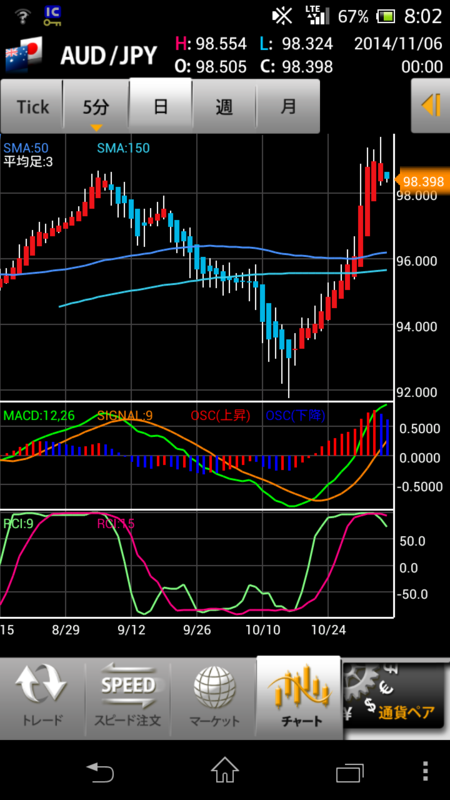The height and width of the screenshot is (800, 450).
Task: Open the overflow three-dot menu
Action: (426, 770)
